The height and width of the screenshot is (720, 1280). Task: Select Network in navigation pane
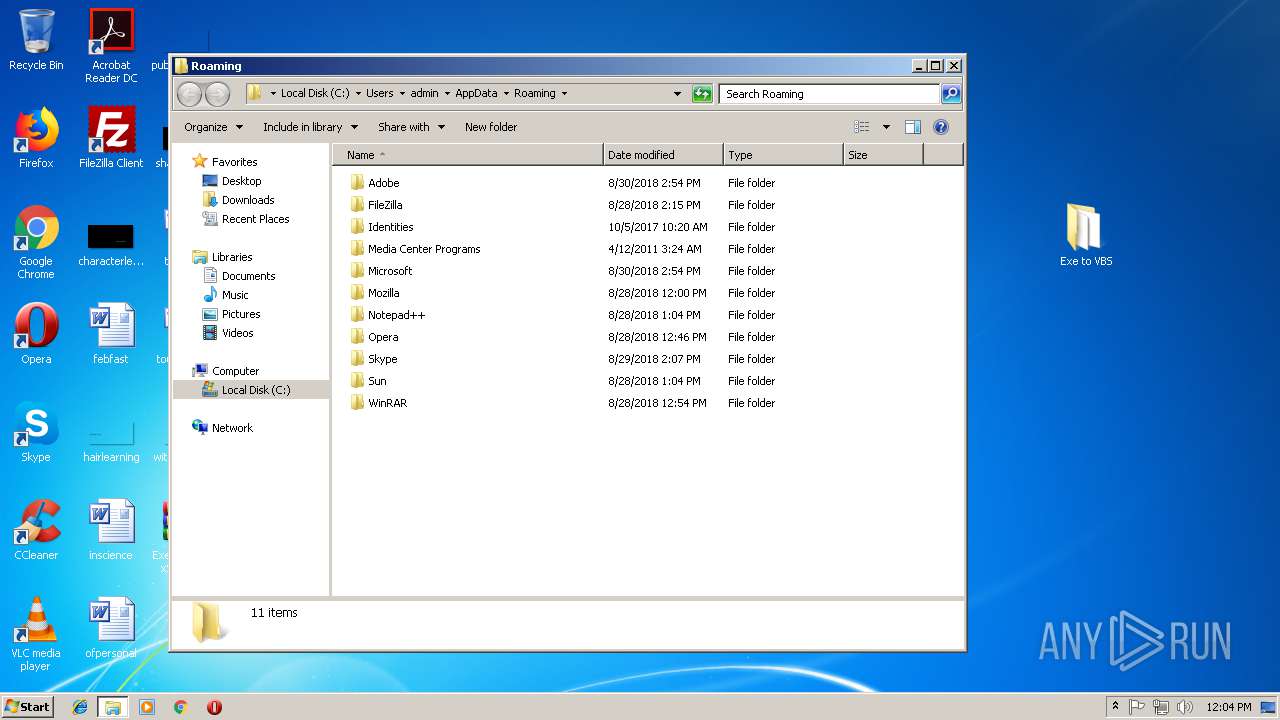point(232,428)
